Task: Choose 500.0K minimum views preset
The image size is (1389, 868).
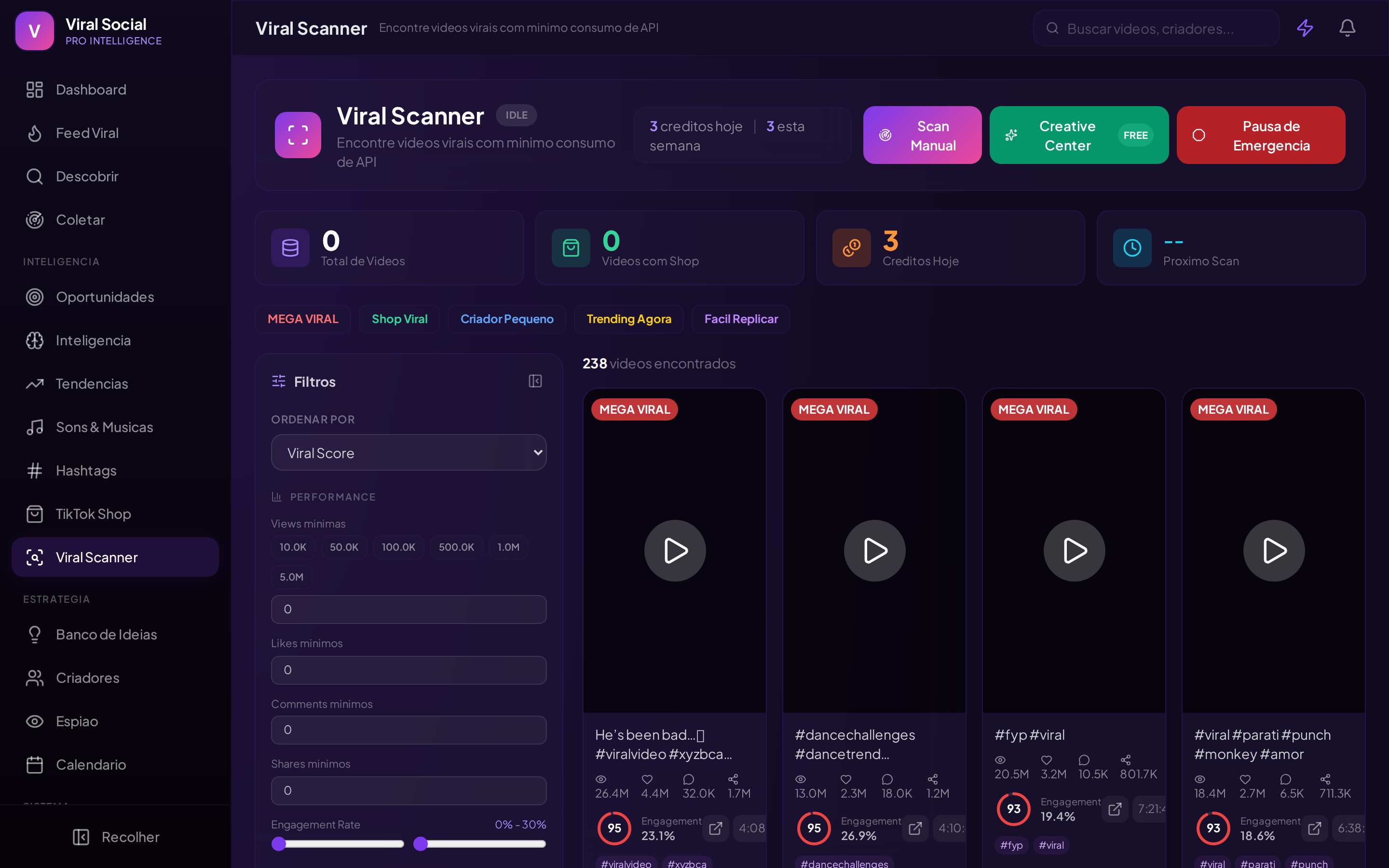Action: (456, 547)
